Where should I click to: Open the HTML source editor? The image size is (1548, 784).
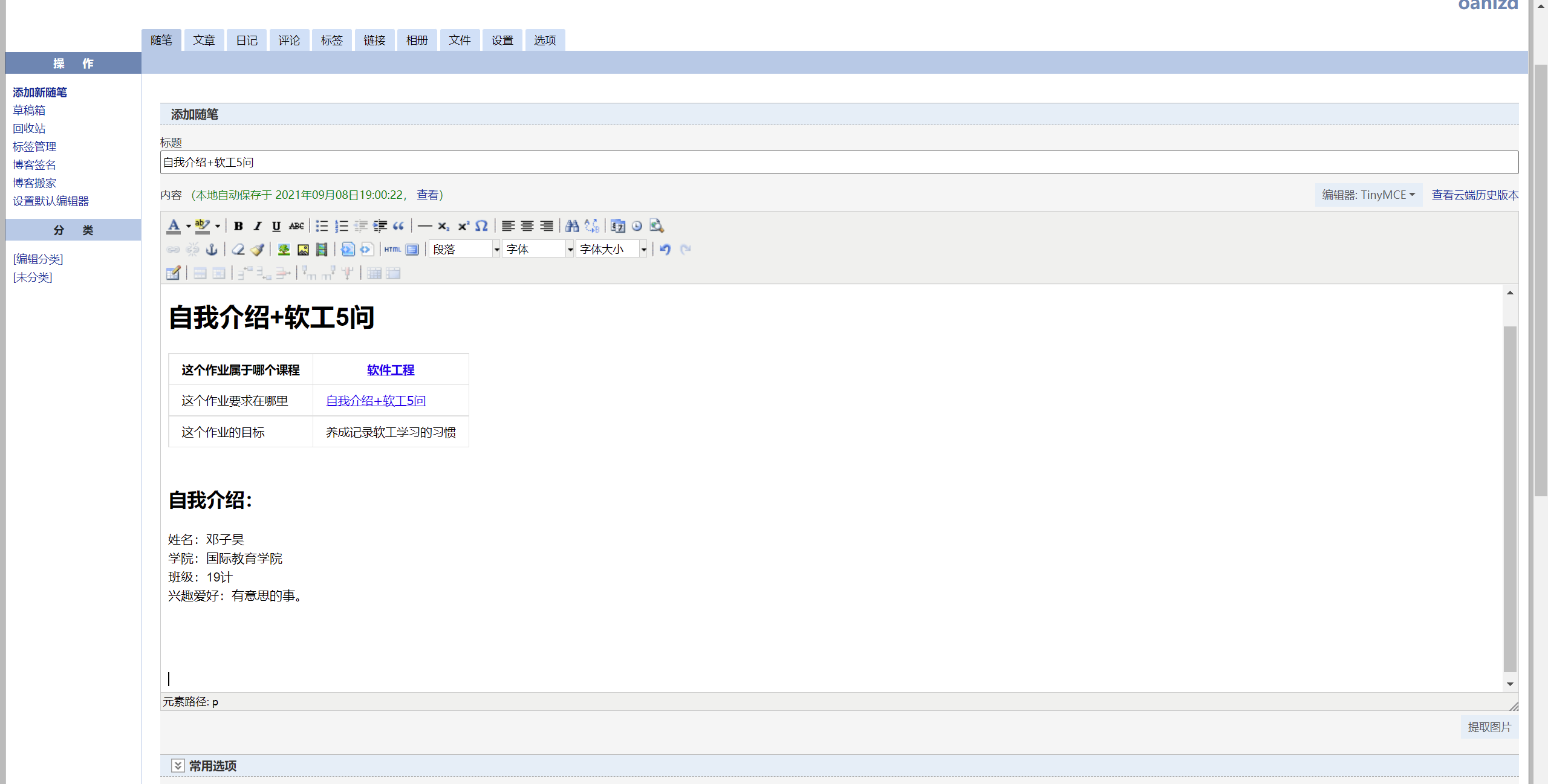pos(392,250)
